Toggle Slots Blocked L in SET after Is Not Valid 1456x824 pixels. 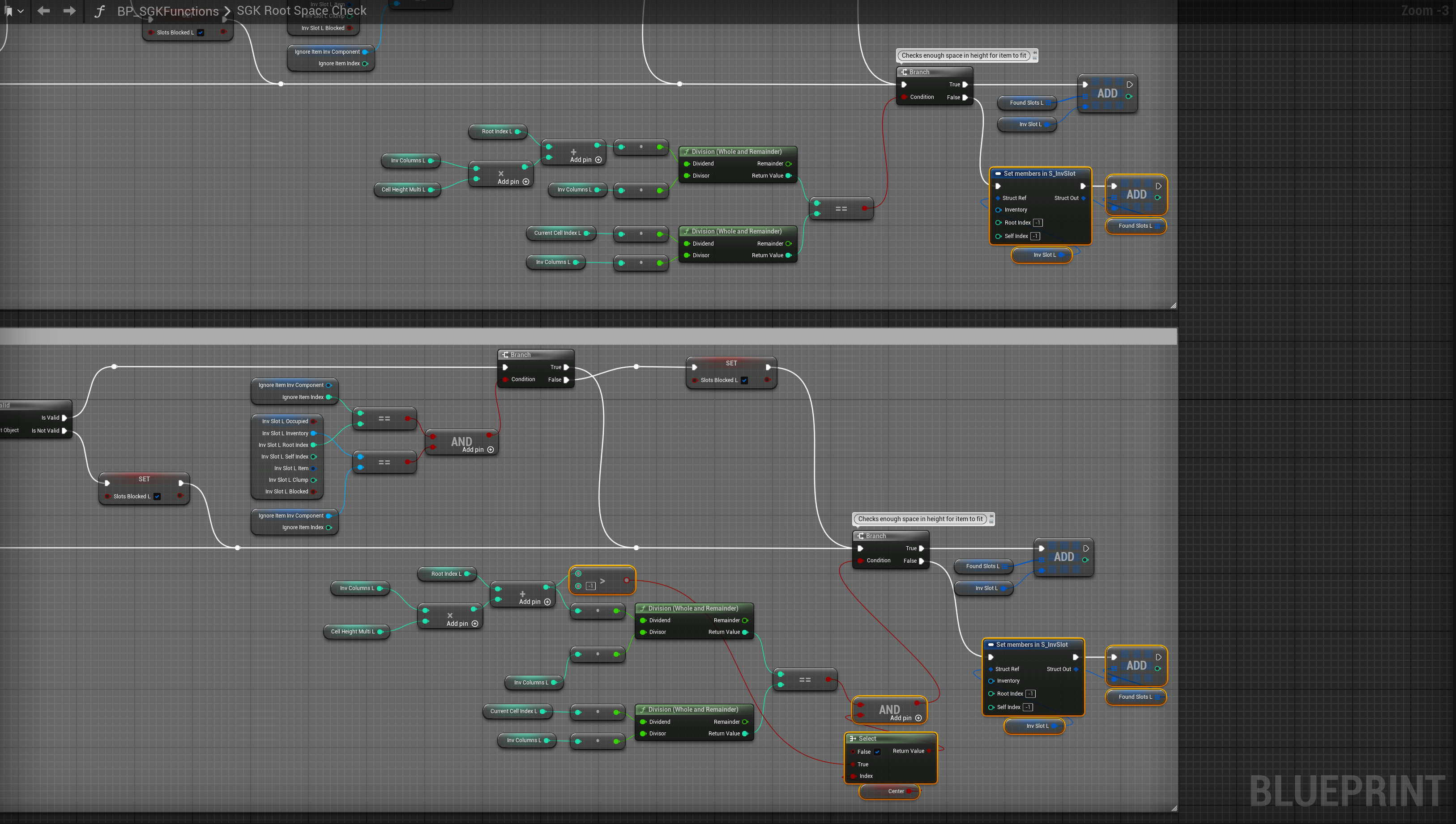pos(158,497)
